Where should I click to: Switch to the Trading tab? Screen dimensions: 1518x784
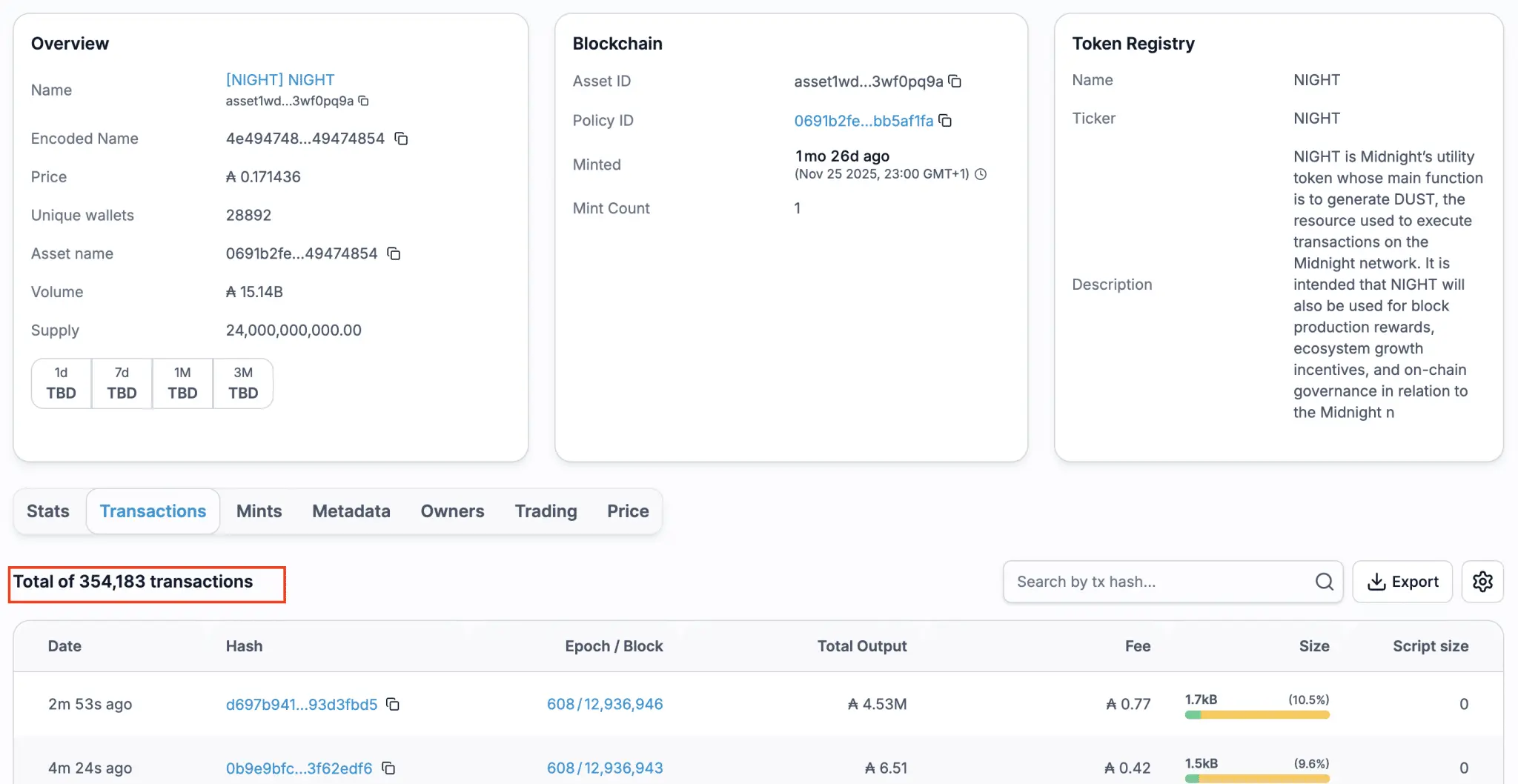(x=545, y=511)
